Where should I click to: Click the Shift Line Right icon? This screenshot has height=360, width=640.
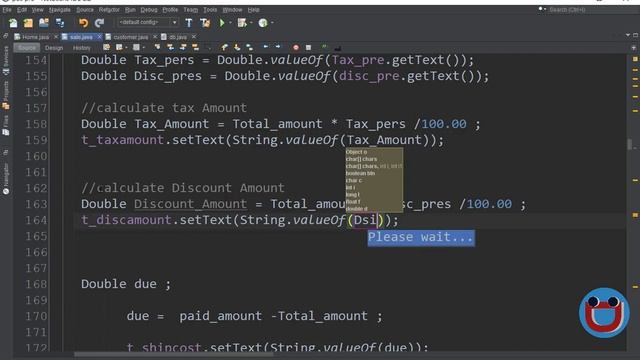coord(278,47)
